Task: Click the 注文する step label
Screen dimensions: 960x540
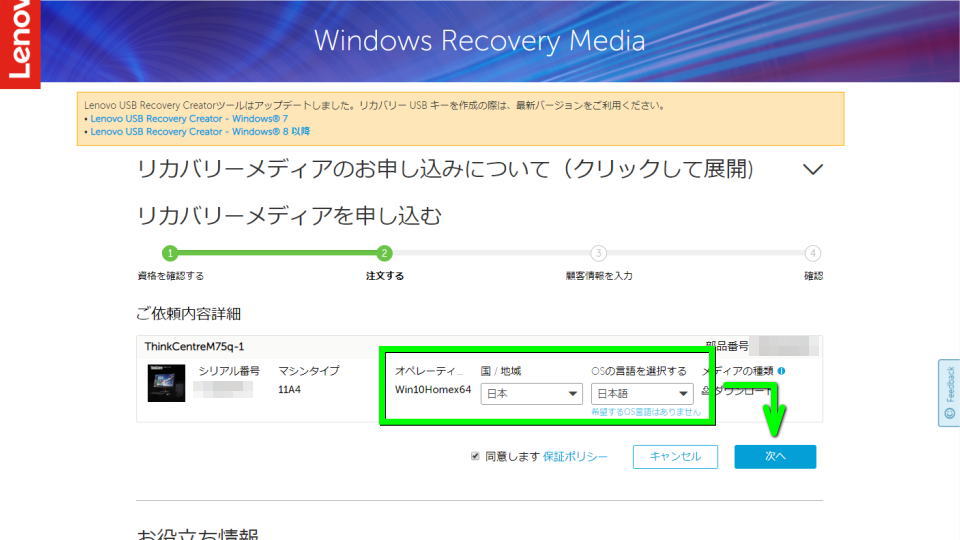Action: [x=384, y=276]
